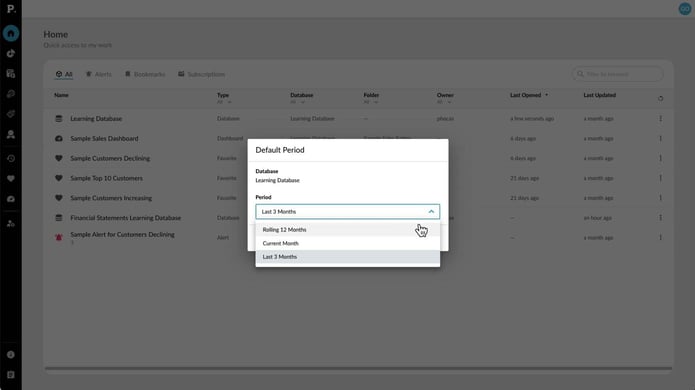
Task: Open Sample Customers Increasing favorite
Action: 111,198
